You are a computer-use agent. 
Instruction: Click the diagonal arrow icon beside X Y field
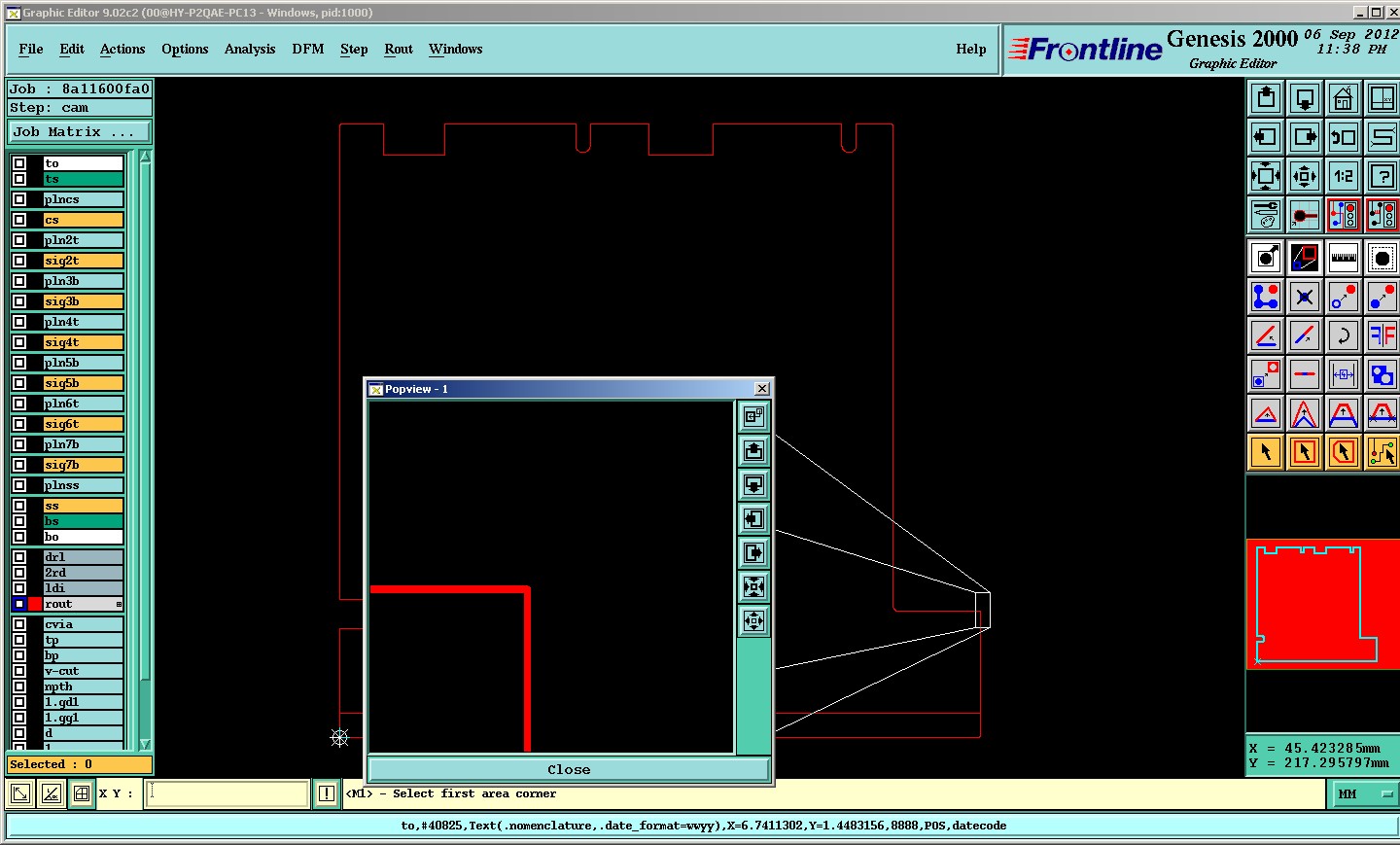[19, 793]
